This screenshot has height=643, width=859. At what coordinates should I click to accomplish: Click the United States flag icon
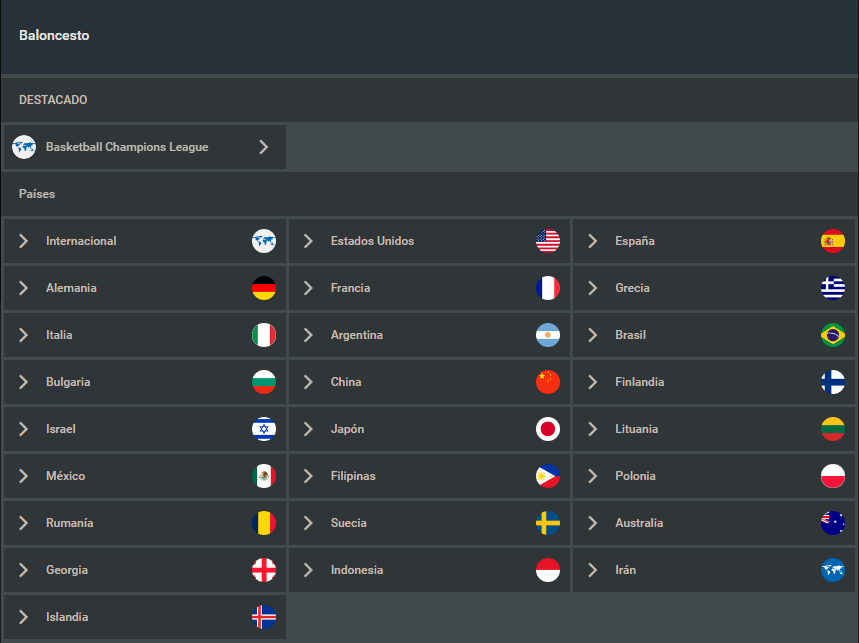(x=548, y=241)
